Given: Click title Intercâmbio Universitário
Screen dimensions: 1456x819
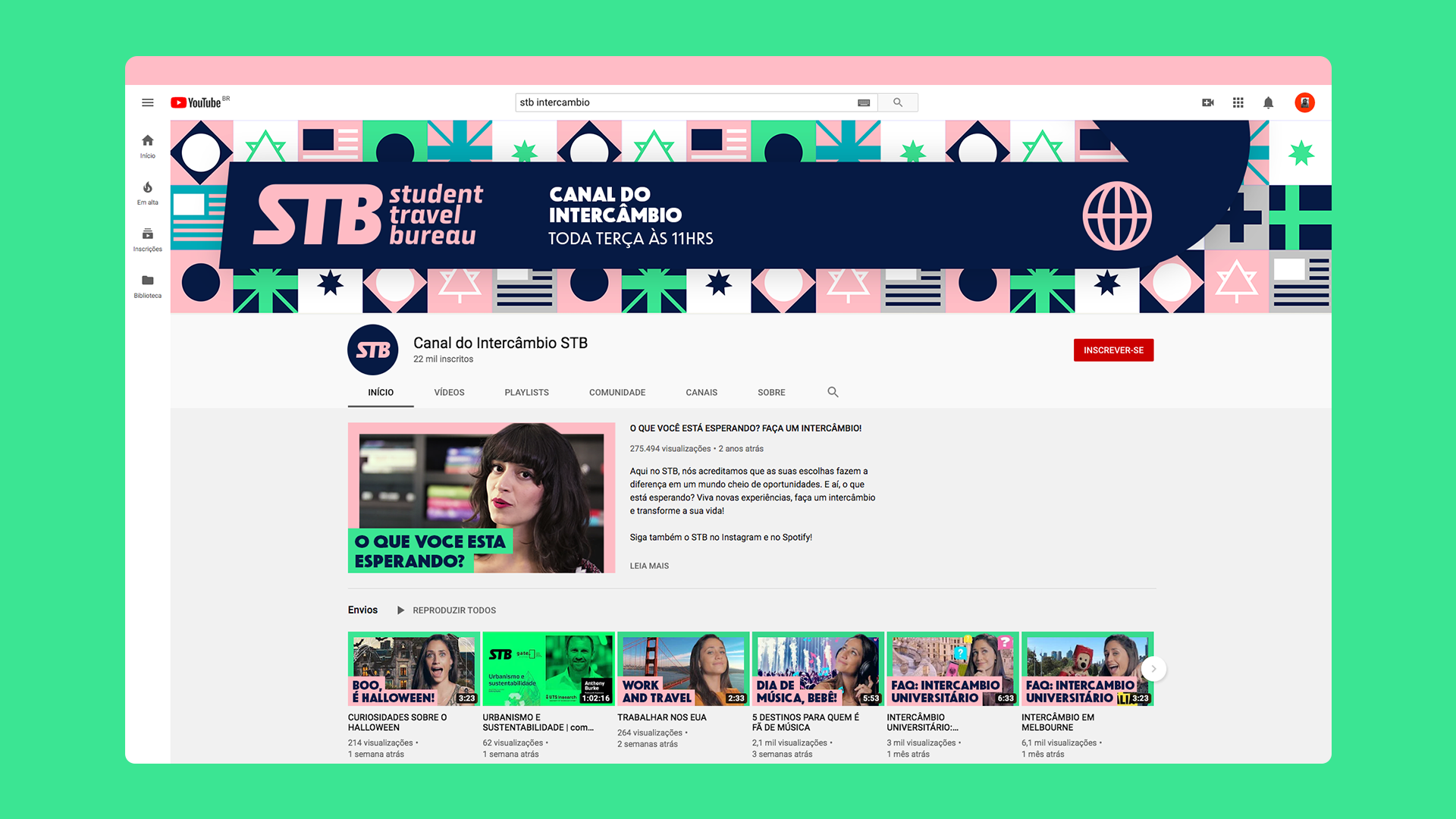Looking at the screenshot, I should click(x=923, y=723).
